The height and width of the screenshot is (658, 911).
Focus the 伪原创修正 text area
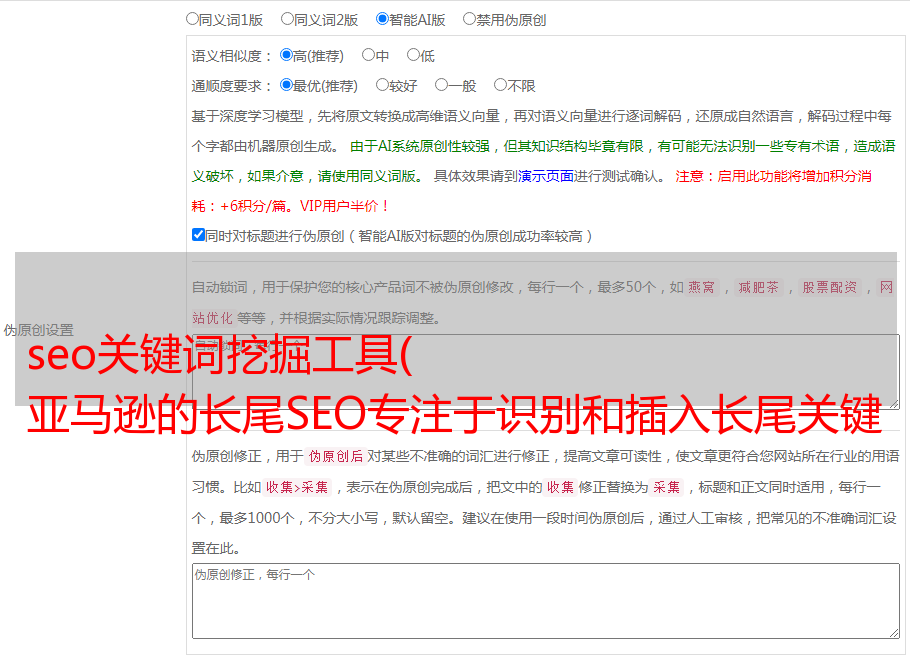pos(546,601)
